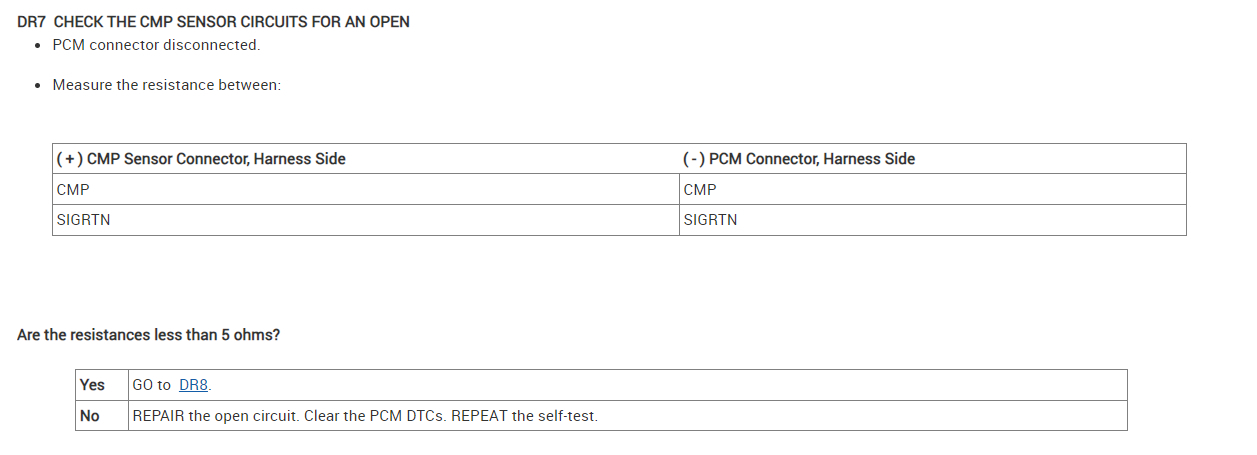Select the 'Yes' answer cell
The width and height of the screenshot is (1257, 455).
pos(92,385)
